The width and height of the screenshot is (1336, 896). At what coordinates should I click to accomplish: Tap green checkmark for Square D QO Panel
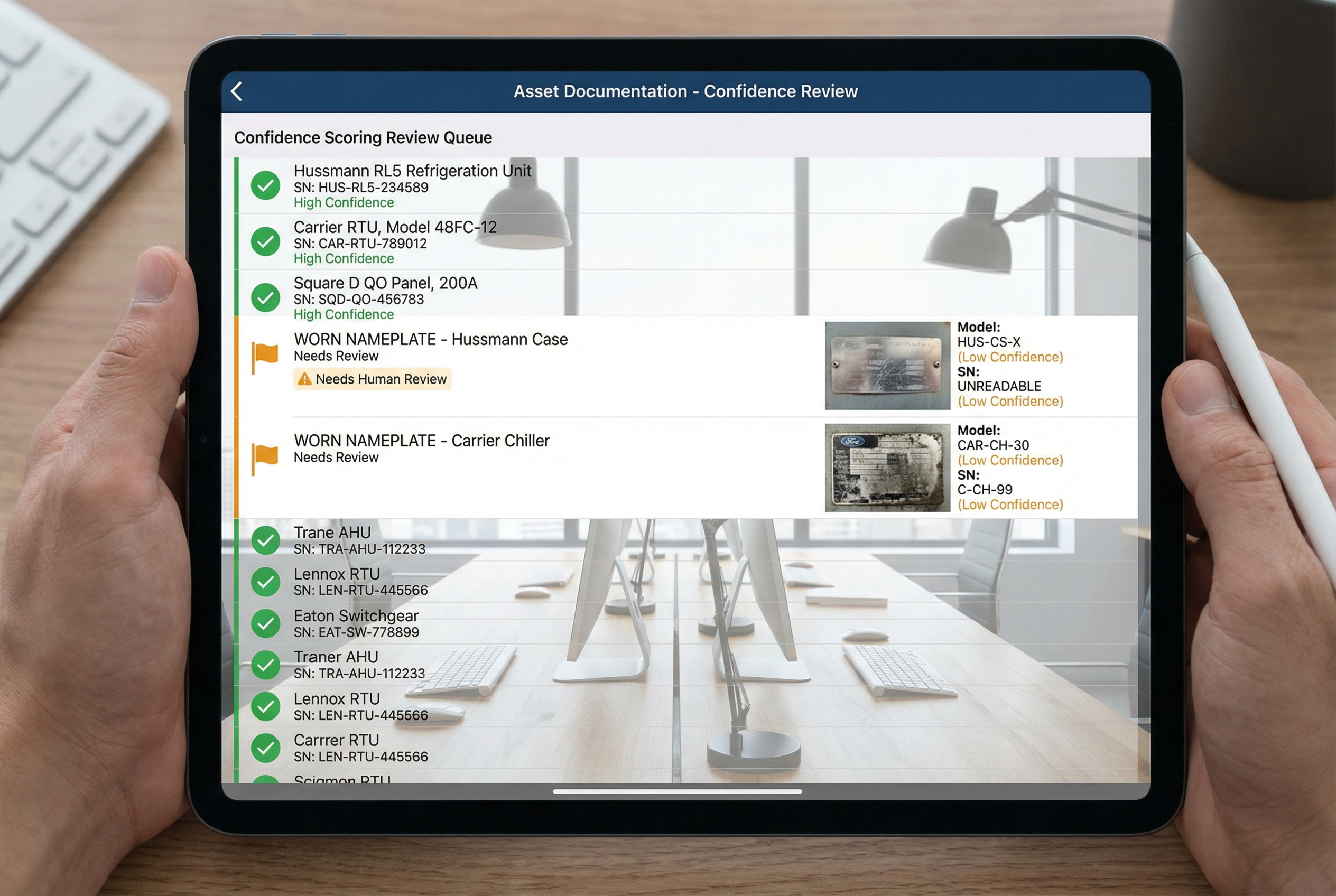pyautogui.click(x=265, y=297)
